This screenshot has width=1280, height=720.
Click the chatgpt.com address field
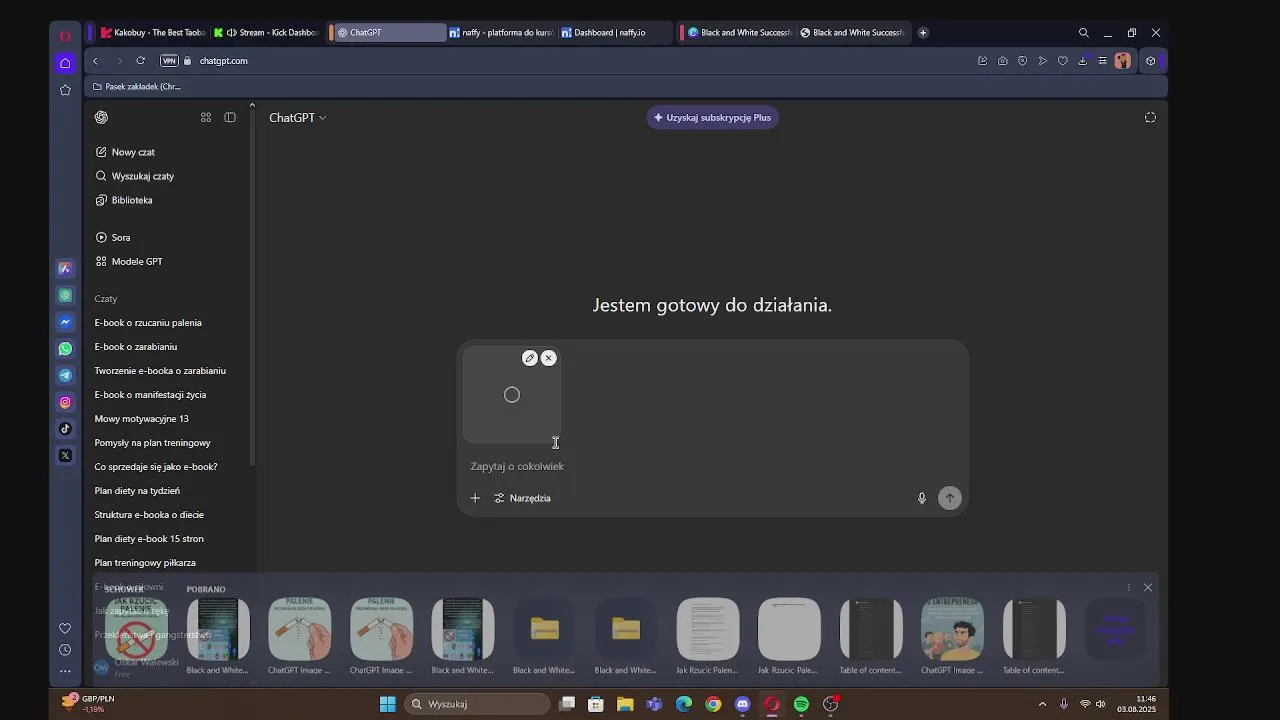224,61
